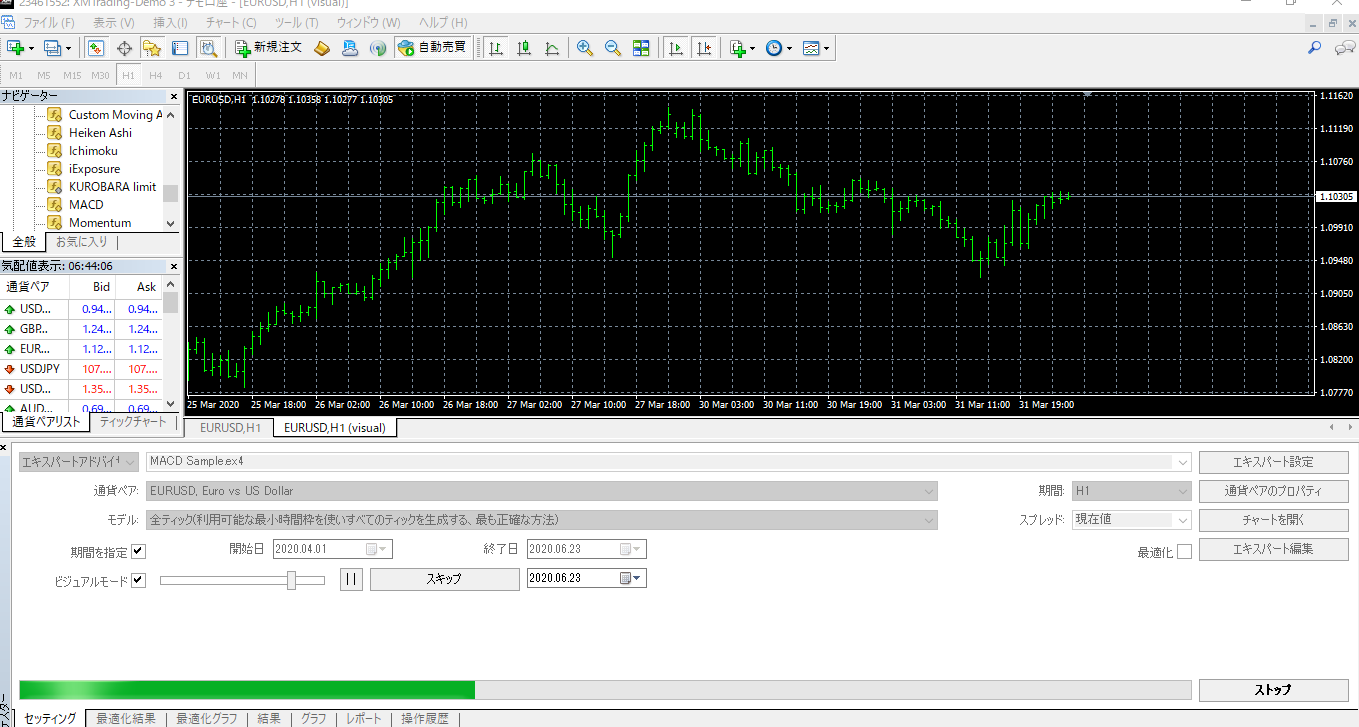Click the Indicators list toolbar icon
This screenshot has height=727, width=1359.
[738, 47]
